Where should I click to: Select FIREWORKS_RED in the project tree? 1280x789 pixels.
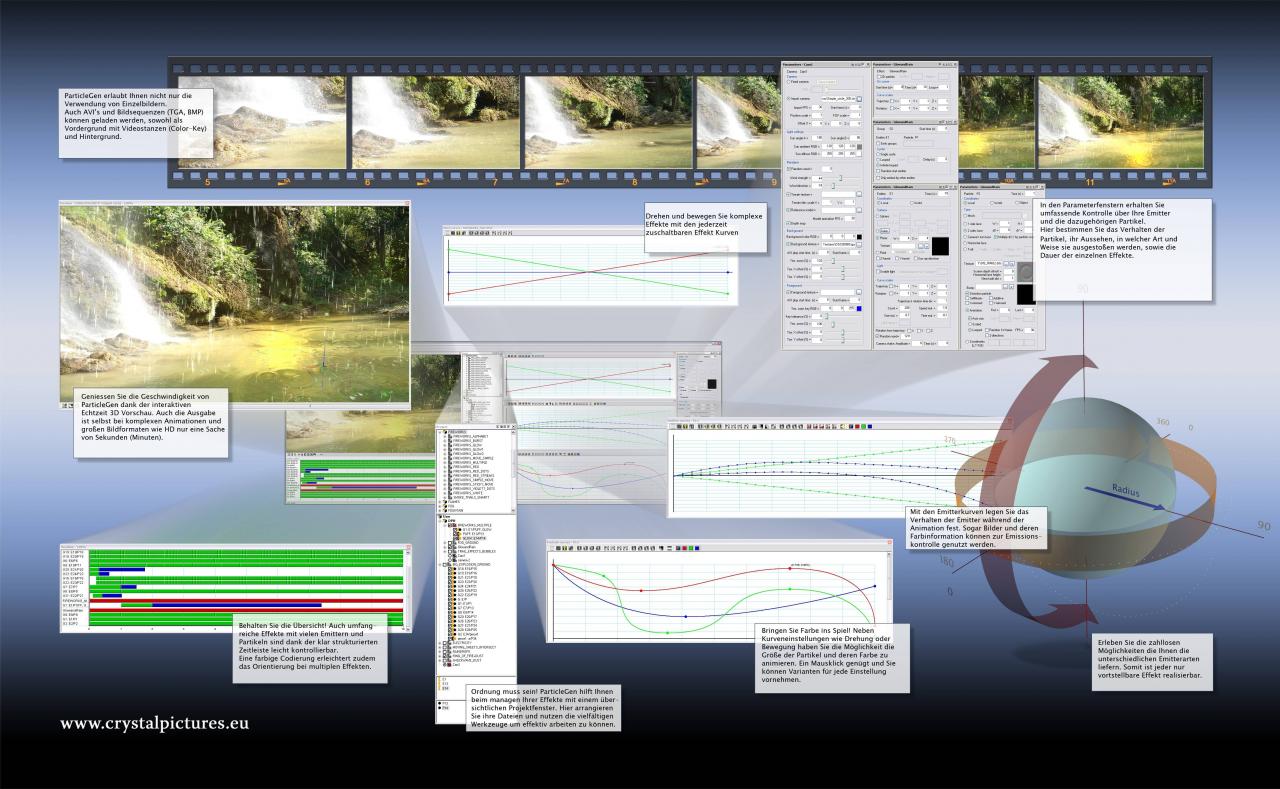[466, 467]
